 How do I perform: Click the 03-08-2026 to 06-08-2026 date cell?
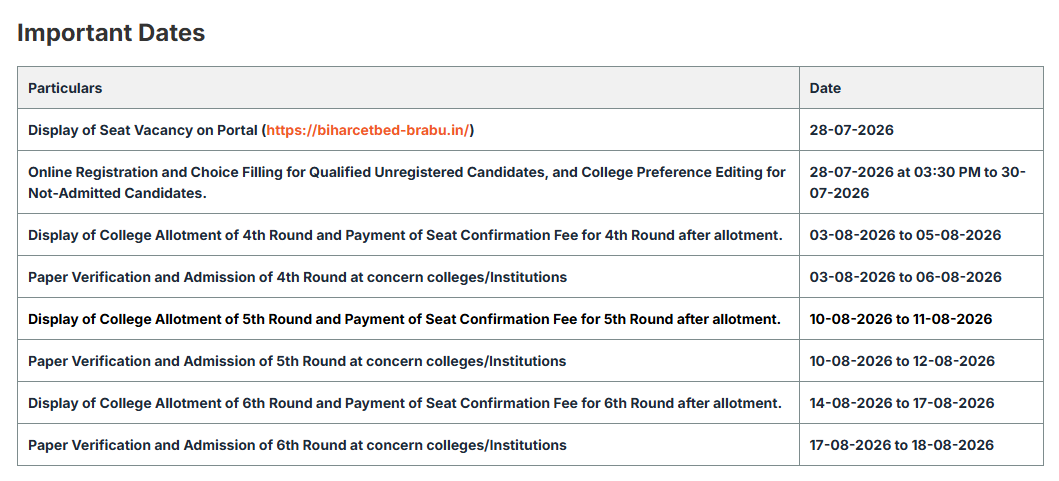click(x=921, y=277)
